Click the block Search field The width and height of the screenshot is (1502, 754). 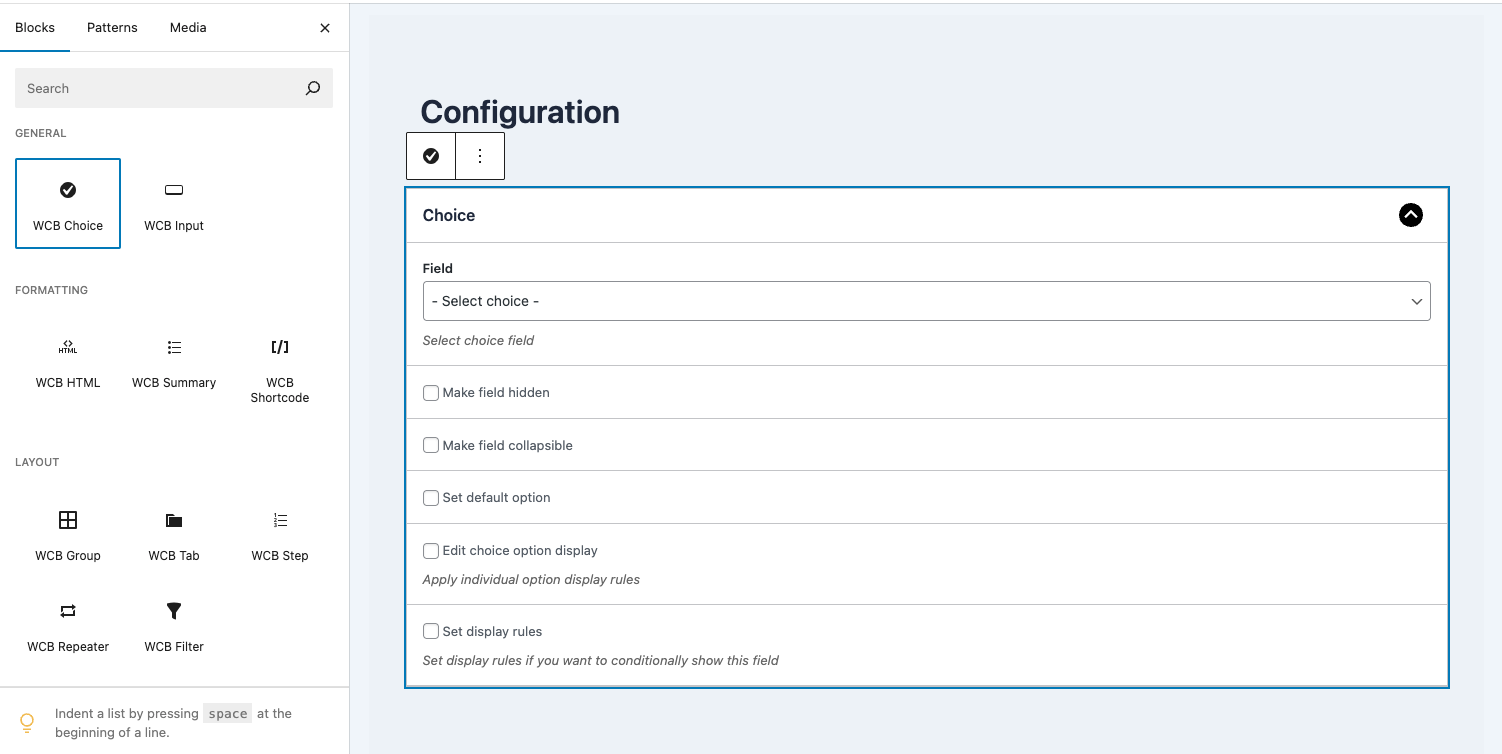click(x=160, y=88)
